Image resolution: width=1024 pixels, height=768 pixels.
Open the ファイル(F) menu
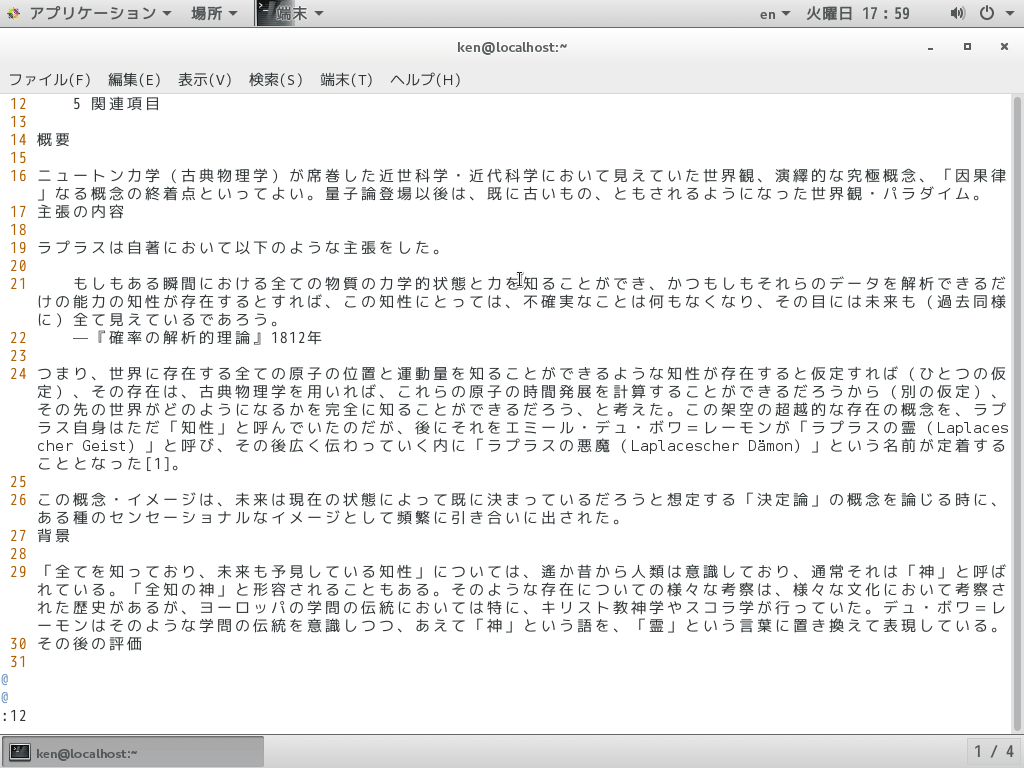pyautogui.click(x=50, y=80)
